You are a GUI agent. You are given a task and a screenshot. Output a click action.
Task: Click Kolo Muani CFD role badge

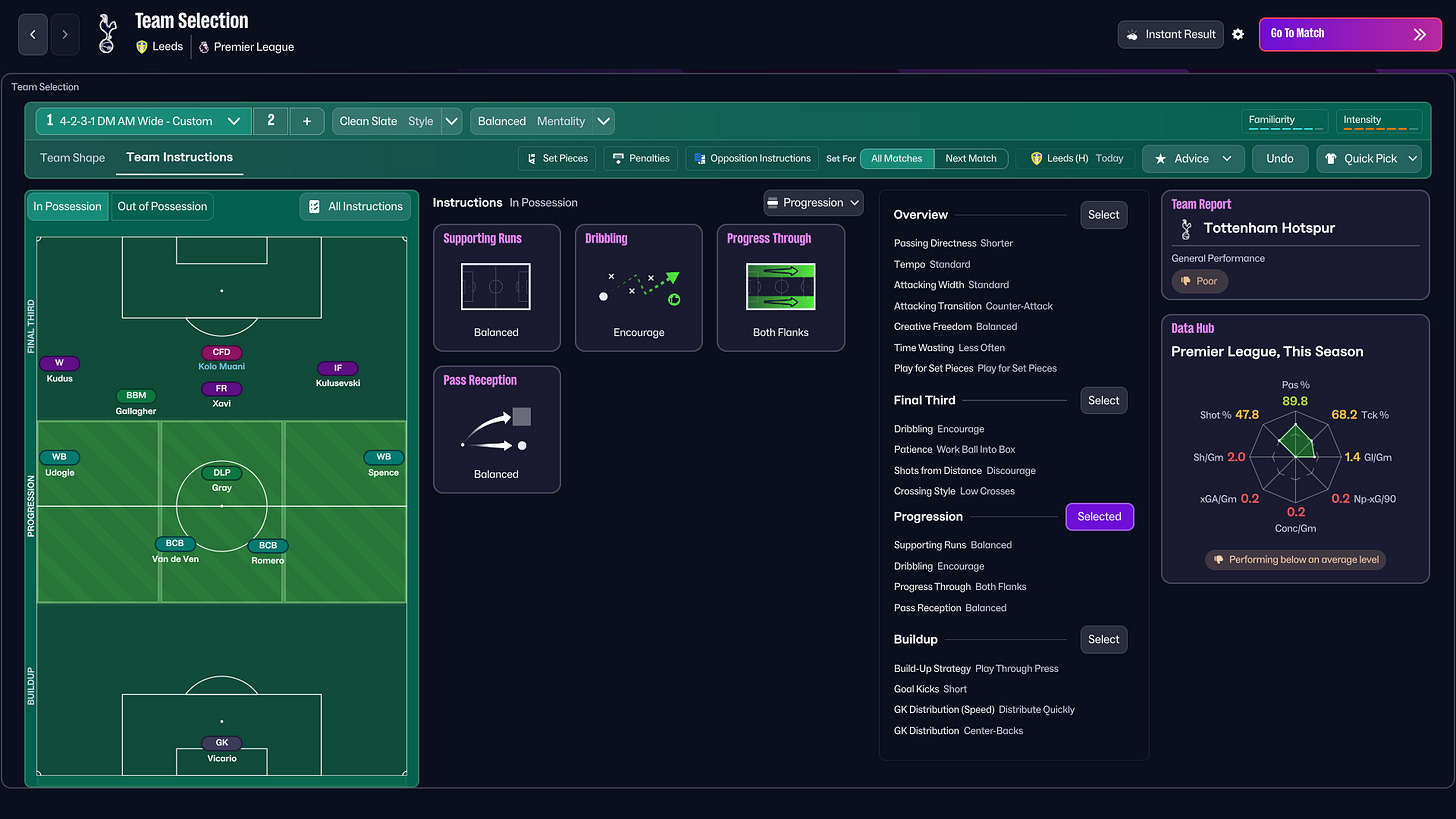[x=222, y=352]
